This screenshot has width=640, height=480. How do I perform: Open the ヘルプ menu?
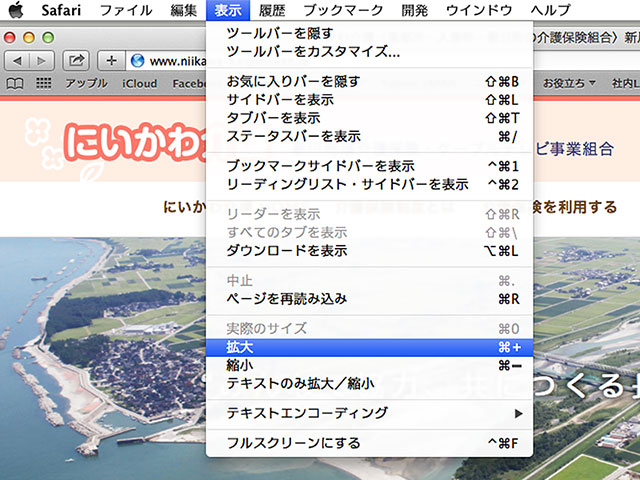pos(551,10)
